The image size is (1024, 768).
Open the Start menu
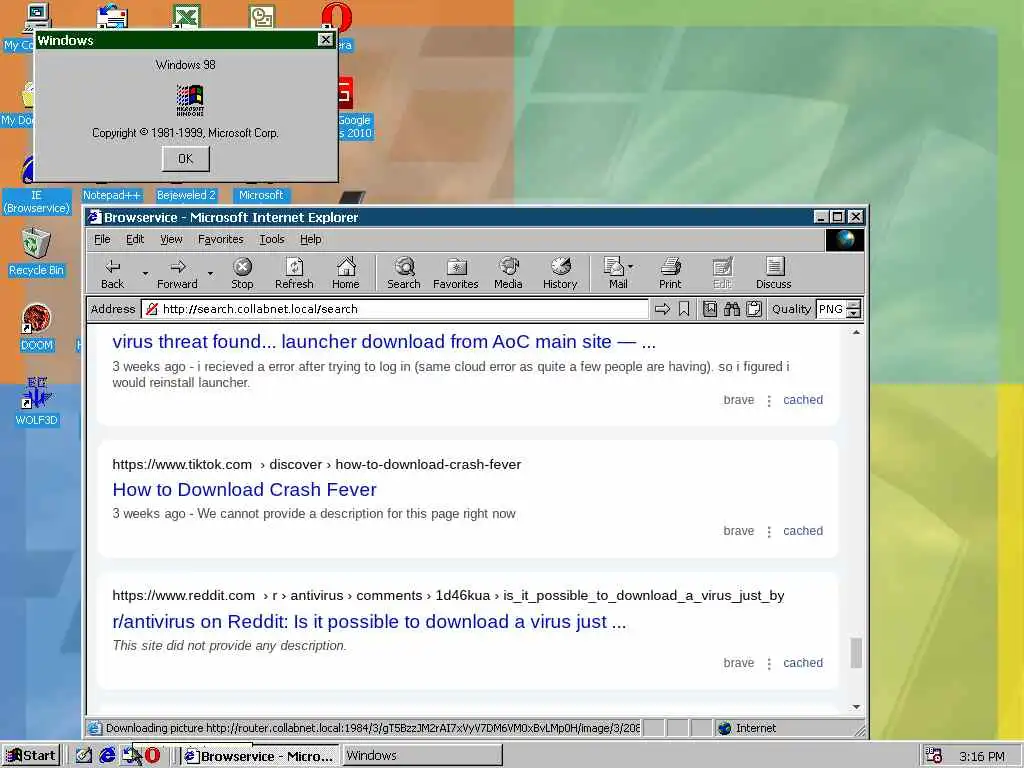31,756
